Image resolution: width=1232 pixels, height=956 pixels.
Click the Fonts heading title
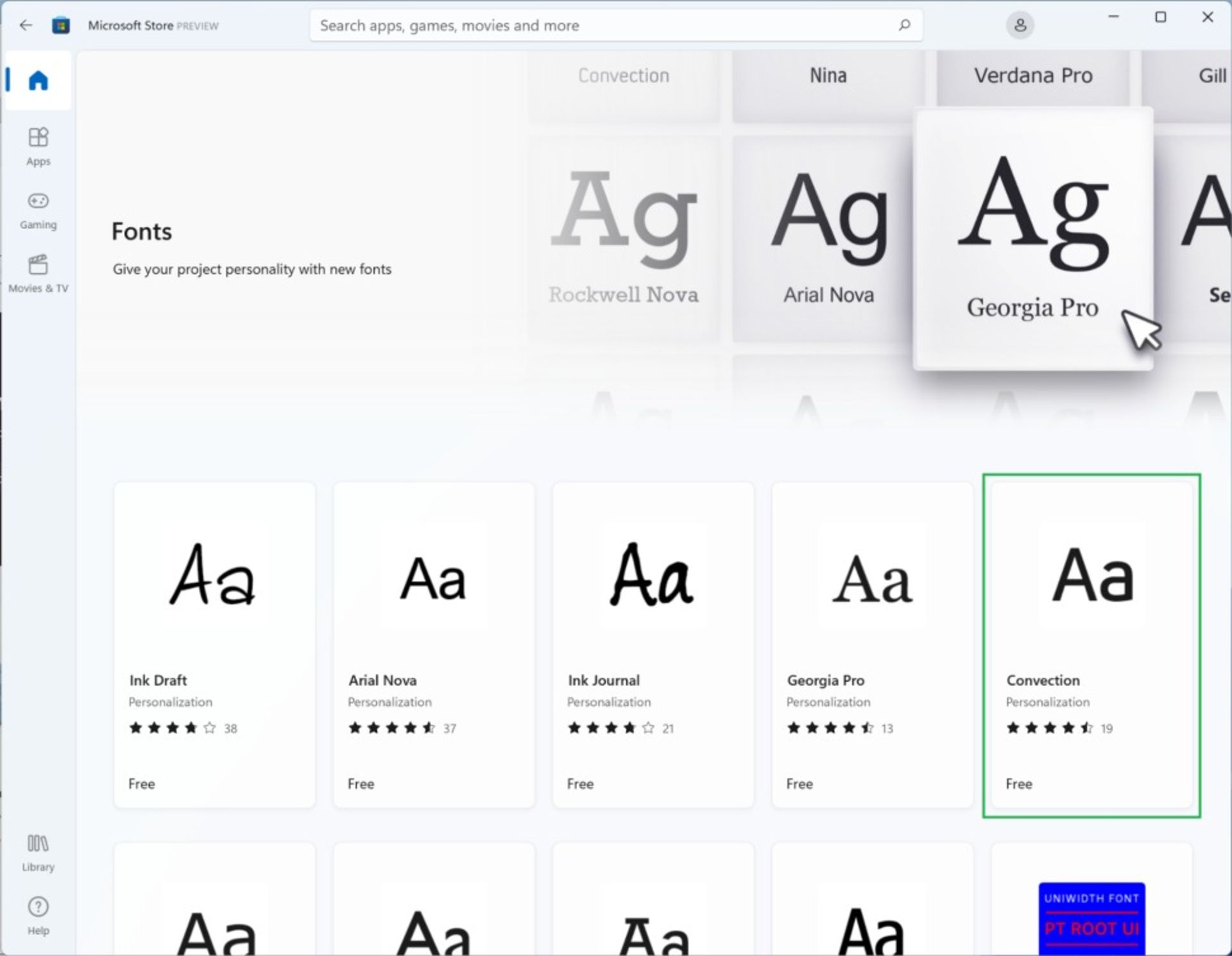tap(142, 232)
